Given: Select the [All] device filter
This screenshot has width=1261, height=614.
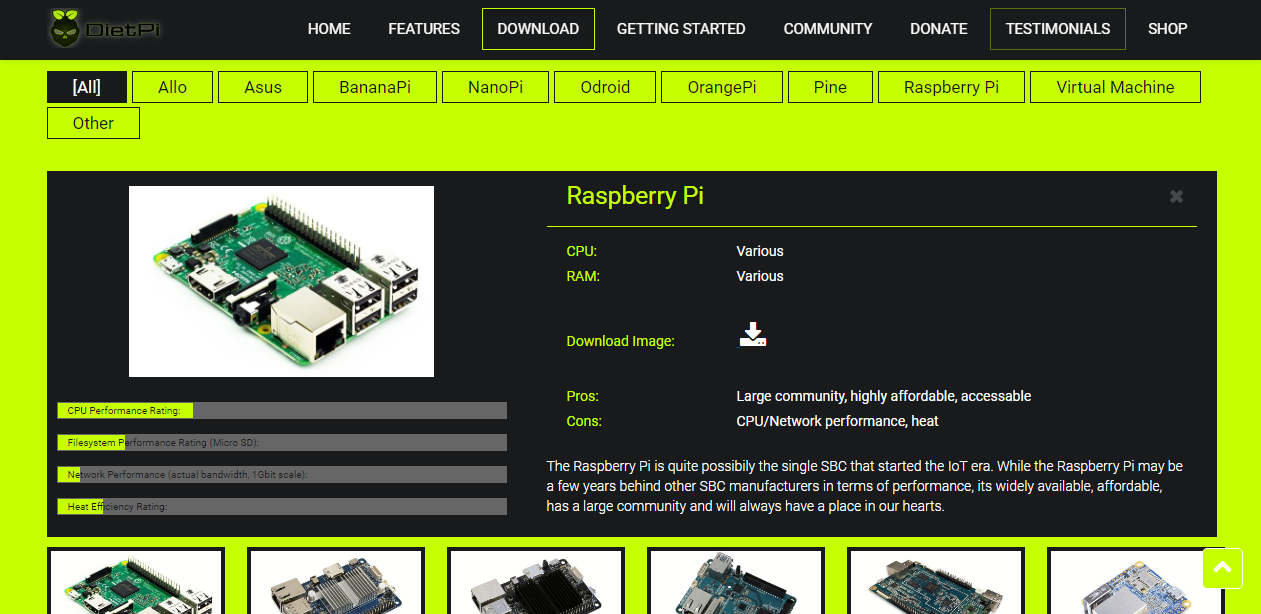Looking at the screenshot, I should [x=87, y=87].
